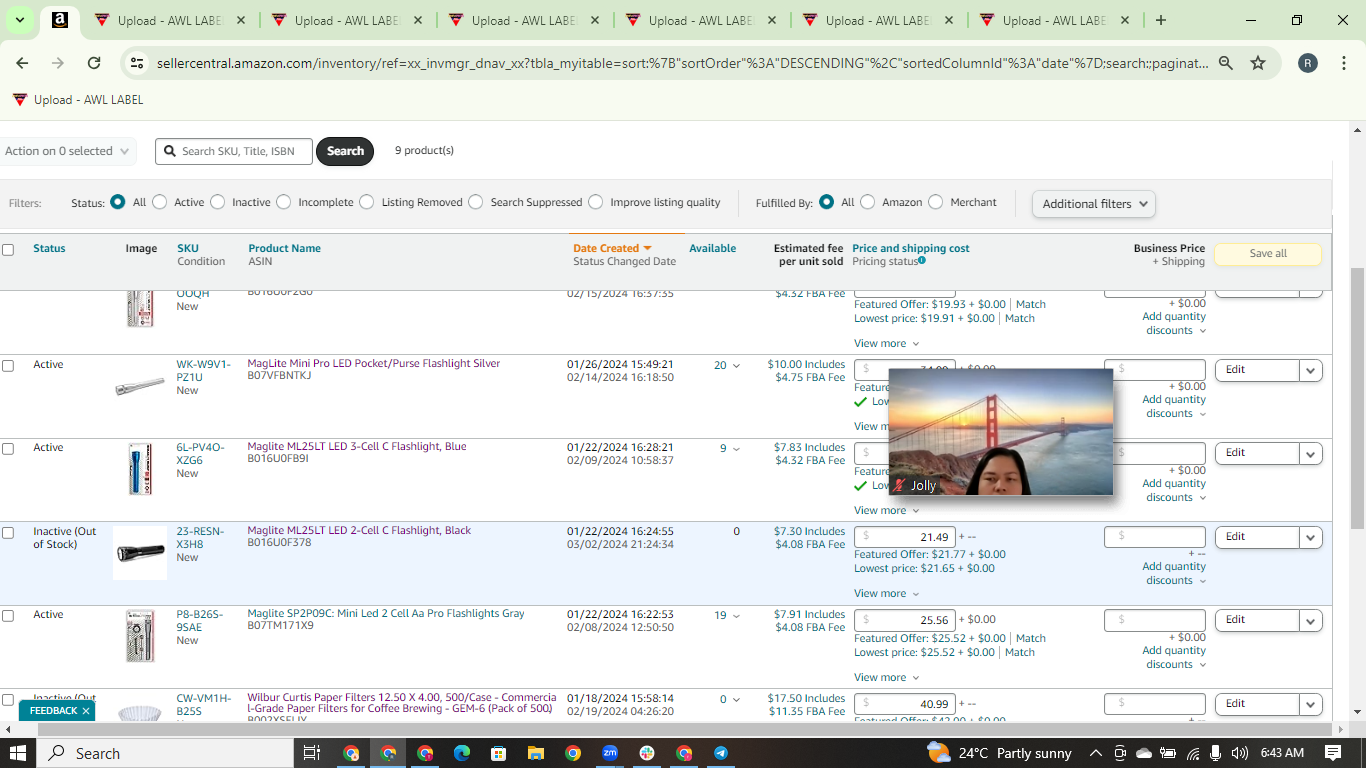This screenshot has height=768, width=1366.
Task: Toggle the Date Created sort arrow
Action: click(x=647, y=248)
